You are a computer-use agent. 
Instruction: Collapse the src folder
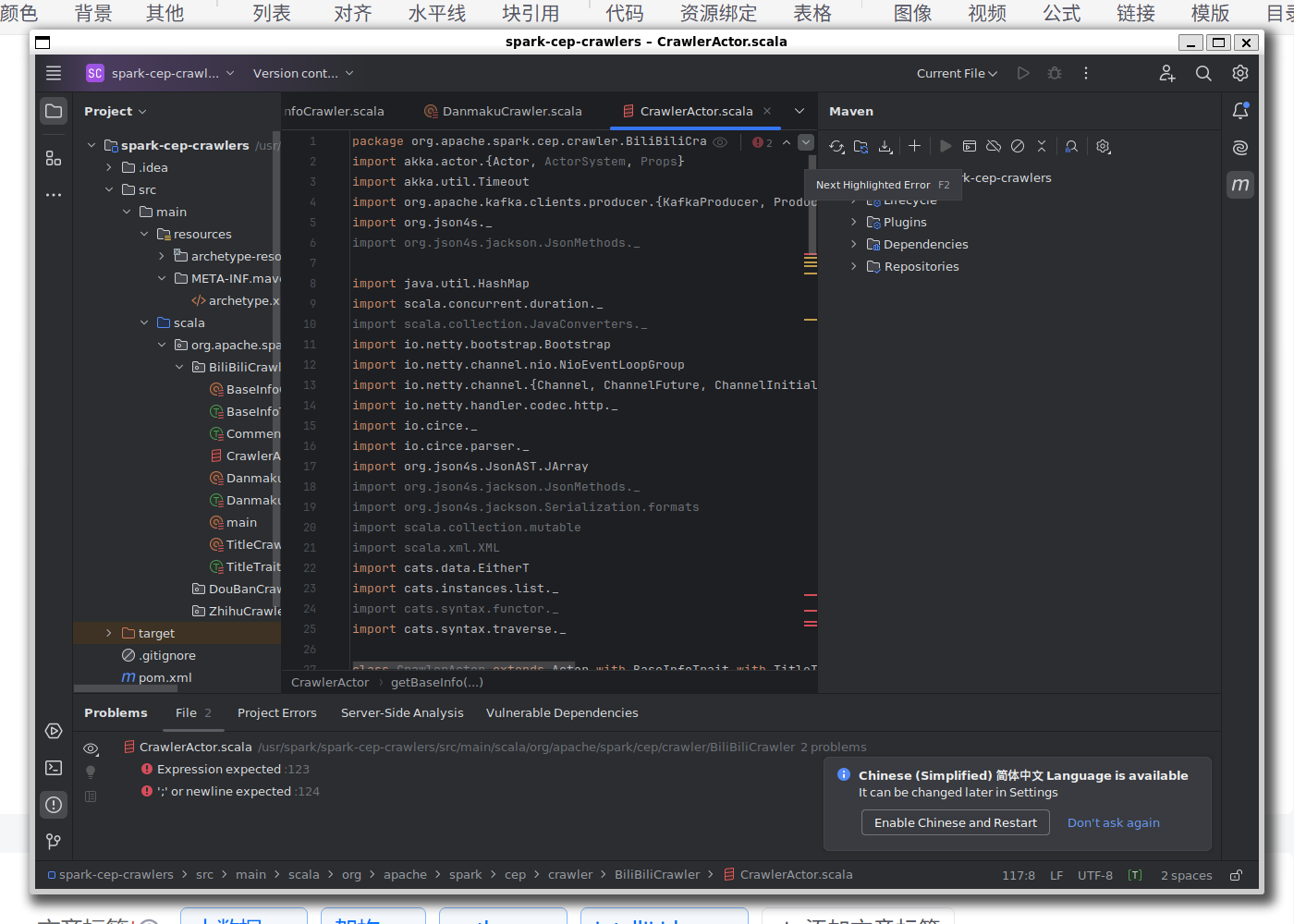pyautogui.click(x=108, y=189)
